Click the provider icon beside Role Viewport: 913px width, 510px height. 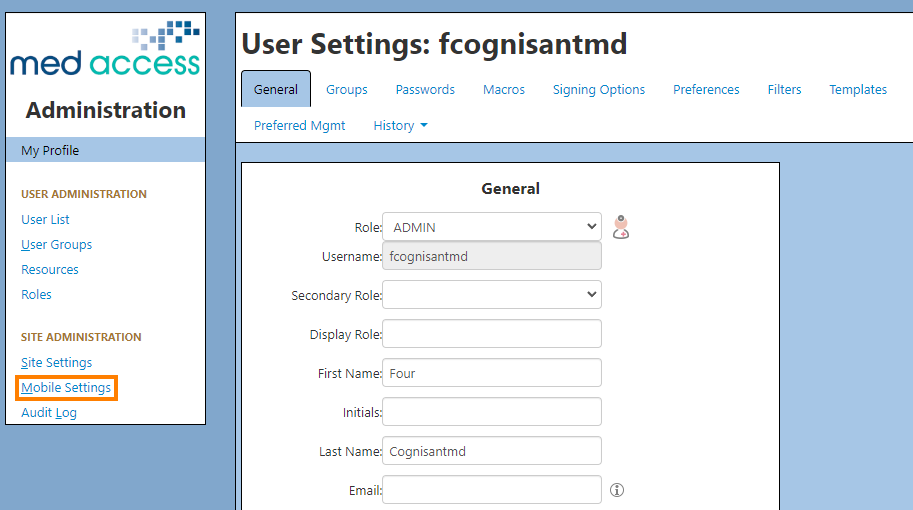point(621,227)
